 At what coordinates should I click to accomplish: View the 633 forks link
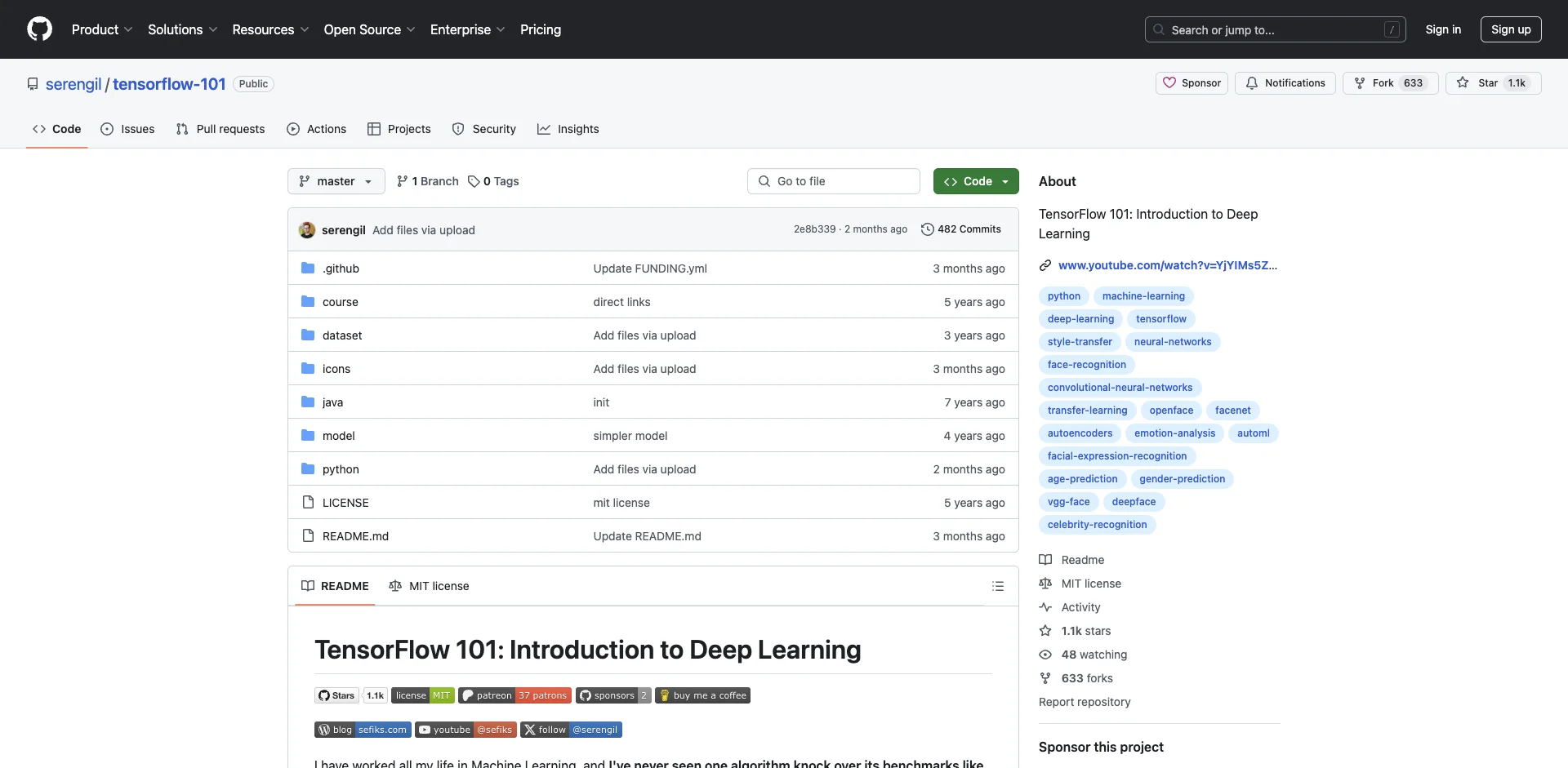click(1076, 678)
